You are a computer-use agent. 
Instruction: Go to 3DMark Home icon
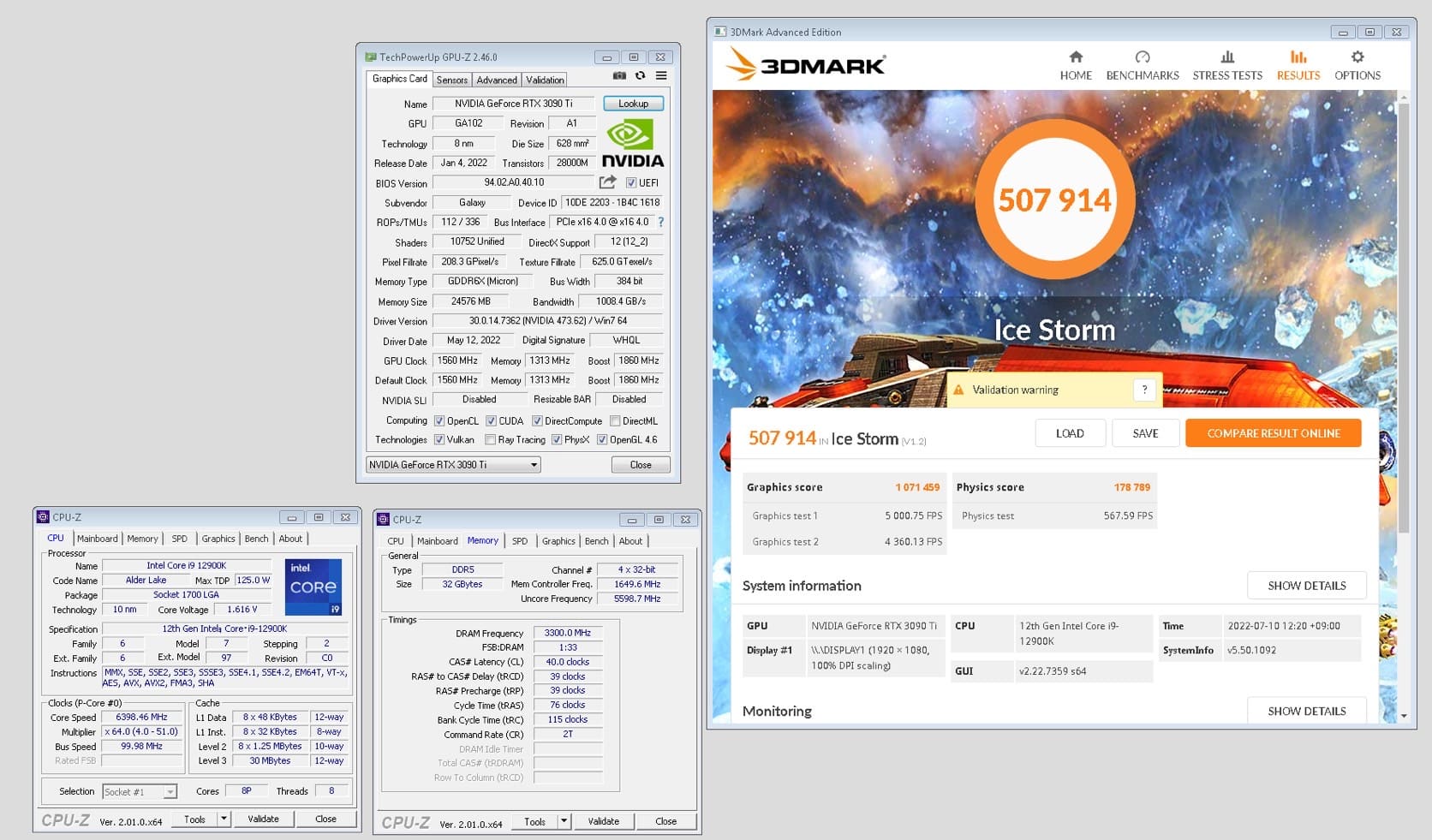pos(1076,57)
